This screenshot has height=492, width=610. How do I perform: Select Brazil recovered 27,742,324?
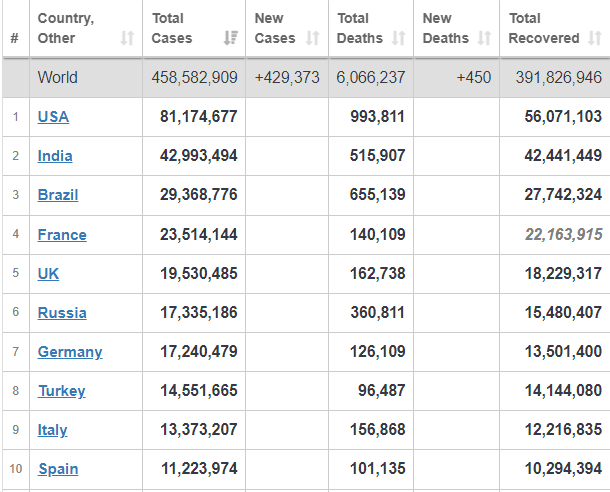pos(563,194)
